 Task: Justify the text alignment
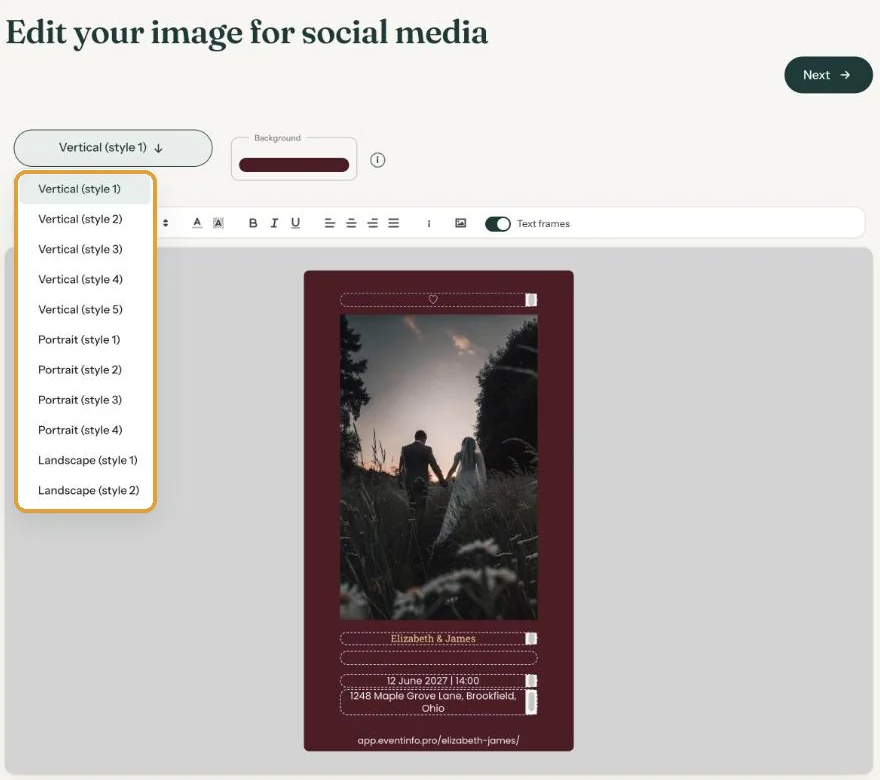point(393,223)
